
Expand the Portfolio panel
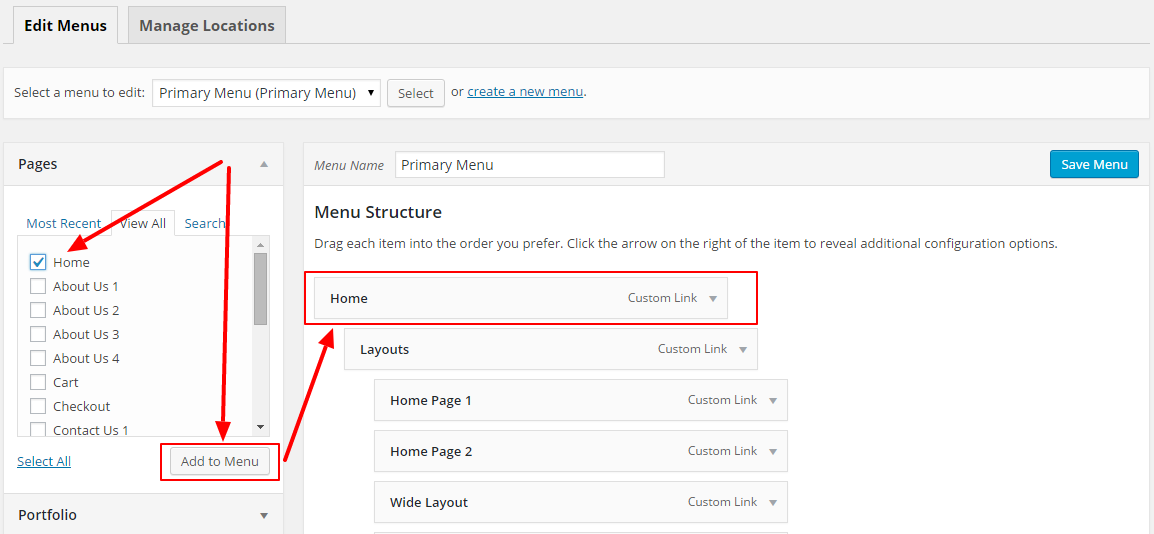coord(264,515)
